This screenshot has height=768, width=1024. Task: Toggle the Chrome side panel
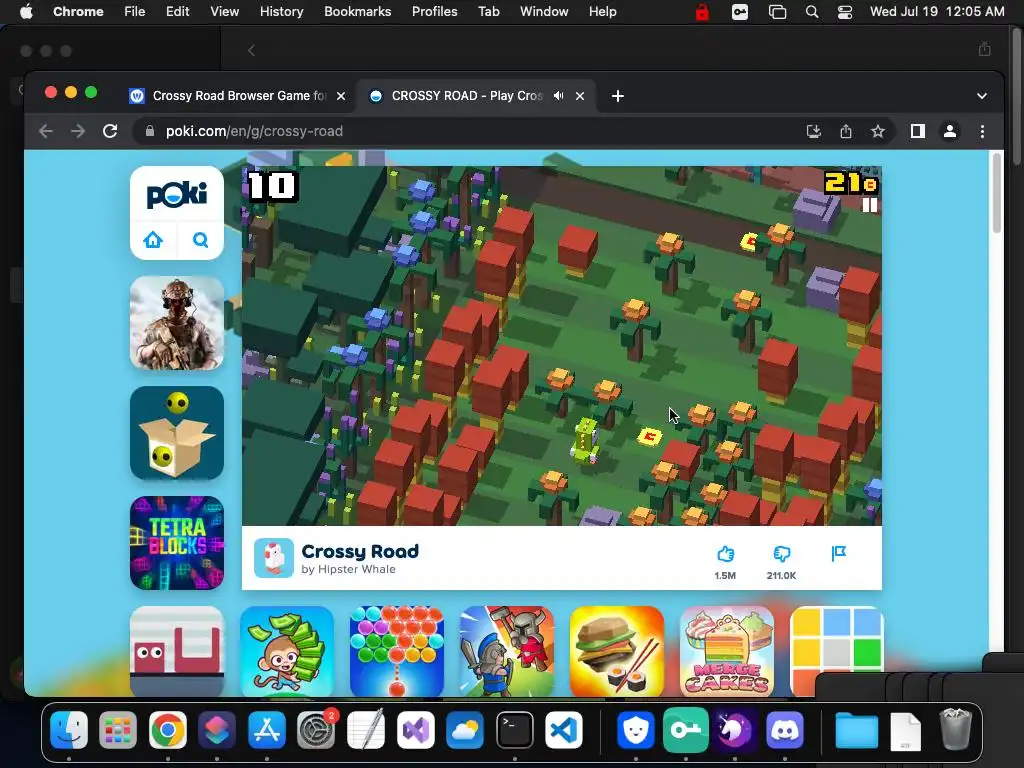[x=918, y=131]
